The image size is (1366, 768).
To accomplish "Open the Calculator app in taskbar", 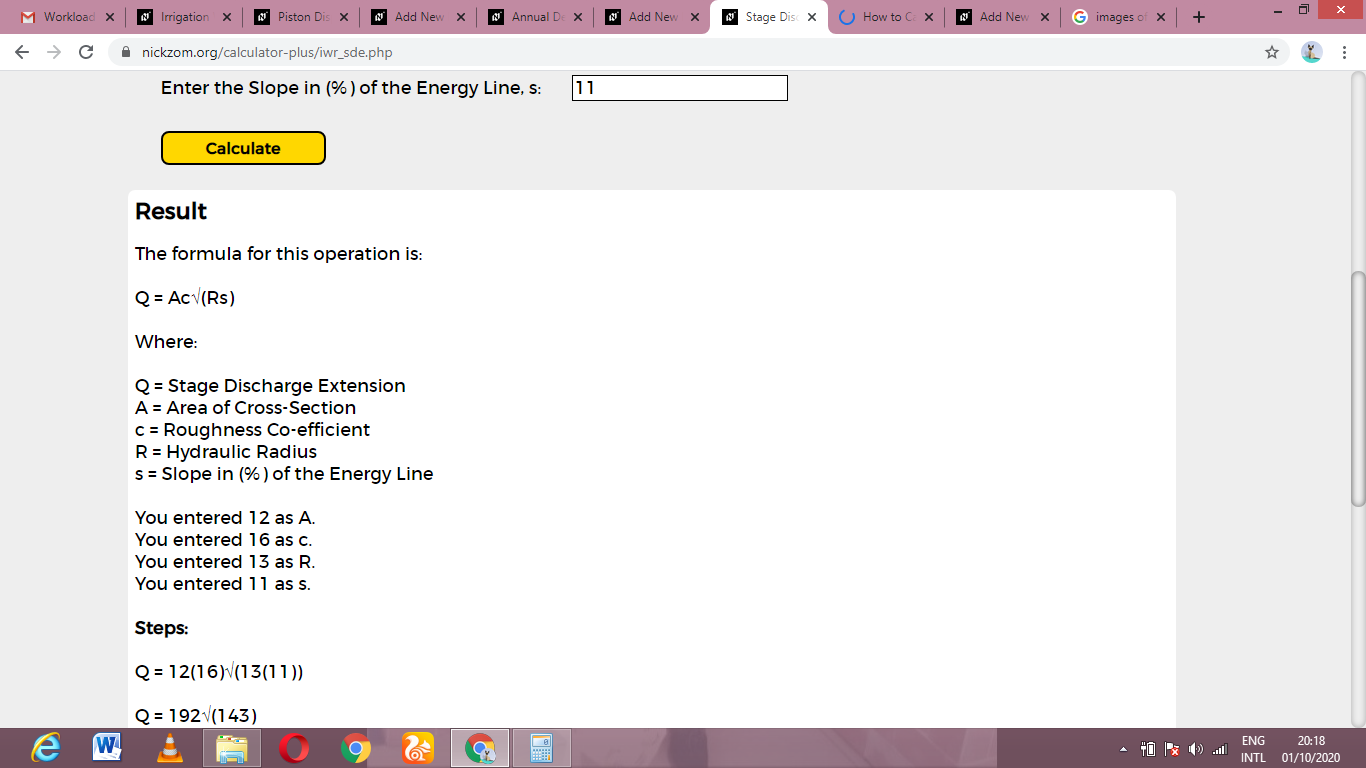I will coord(542,748).
